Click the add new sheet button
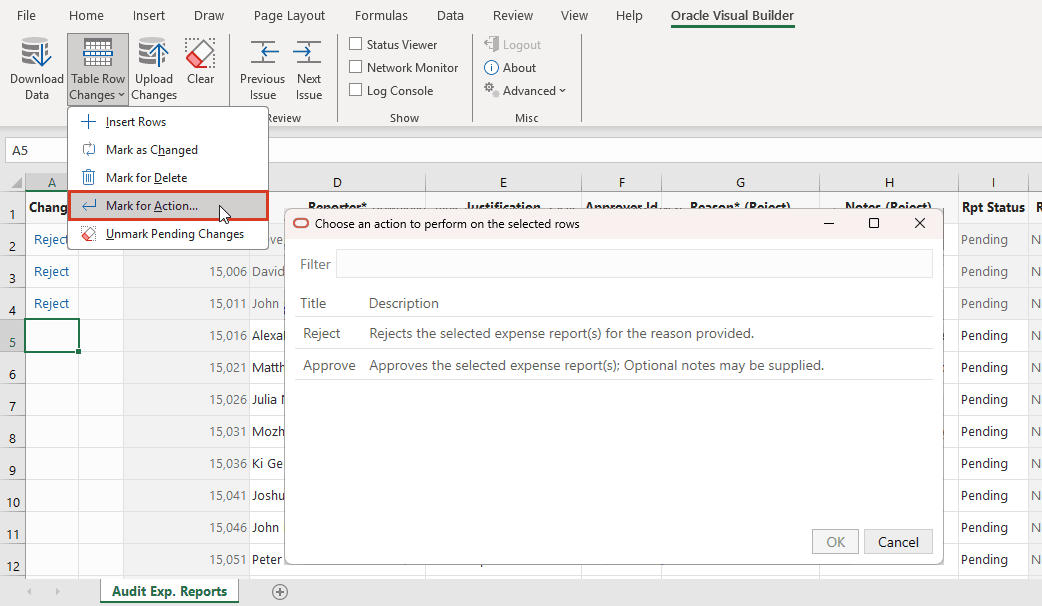 (280, 592)
